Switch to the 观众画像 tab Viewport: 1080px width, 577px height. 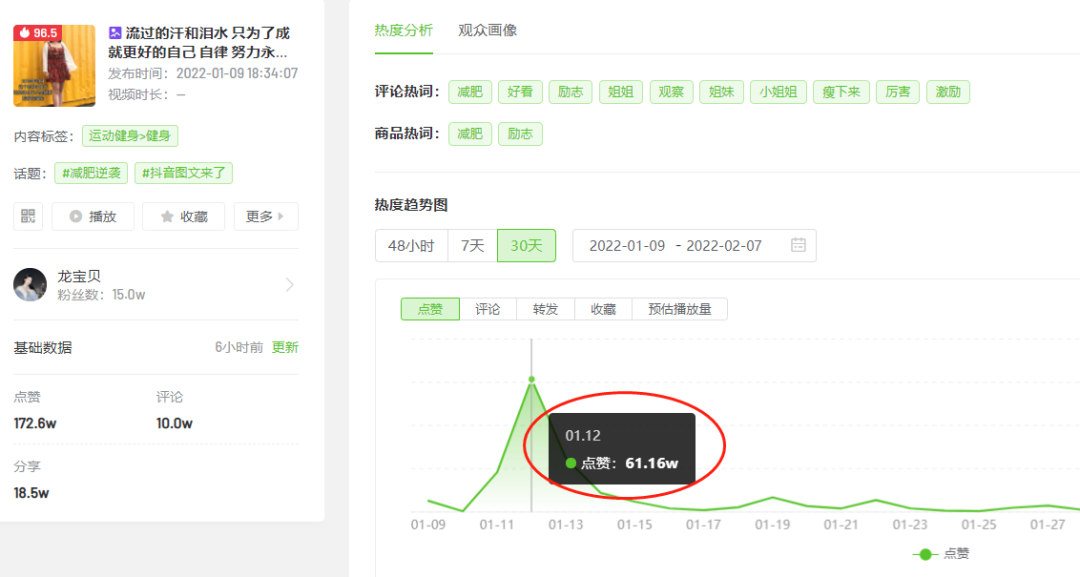pyautogui.click(x=487, y=30)
